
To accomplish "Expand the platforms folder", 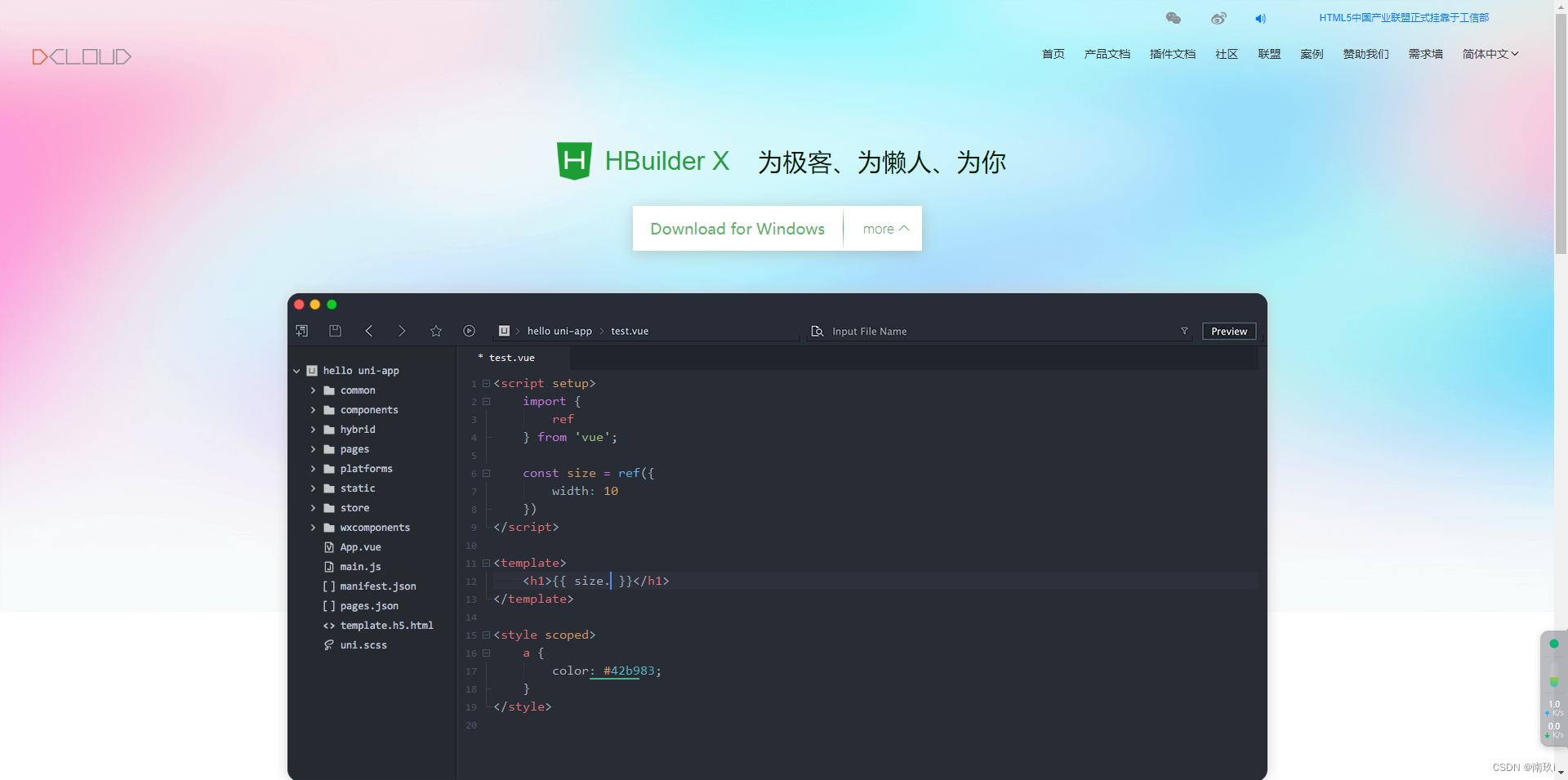I will [313, 469].
